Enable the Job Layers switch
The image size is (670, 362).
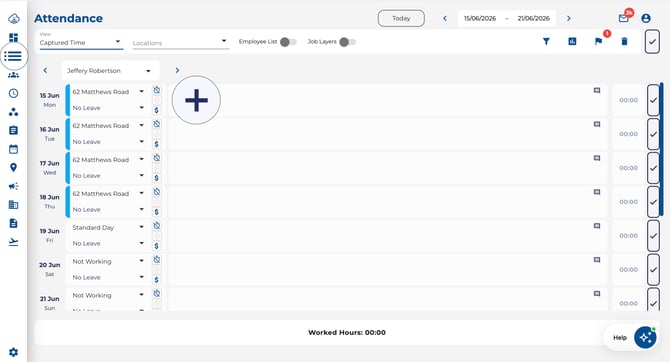point(347,42)
